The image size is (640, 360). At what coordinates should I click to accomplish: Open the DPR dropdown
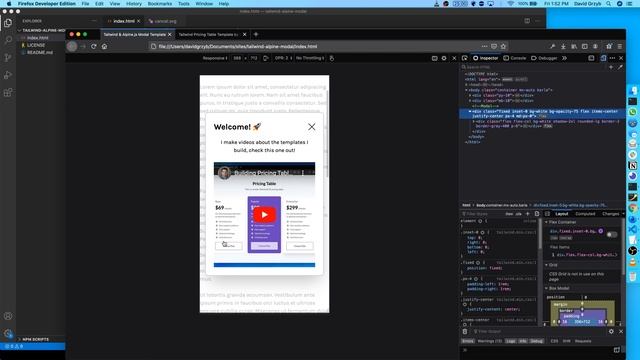[283, 58]
